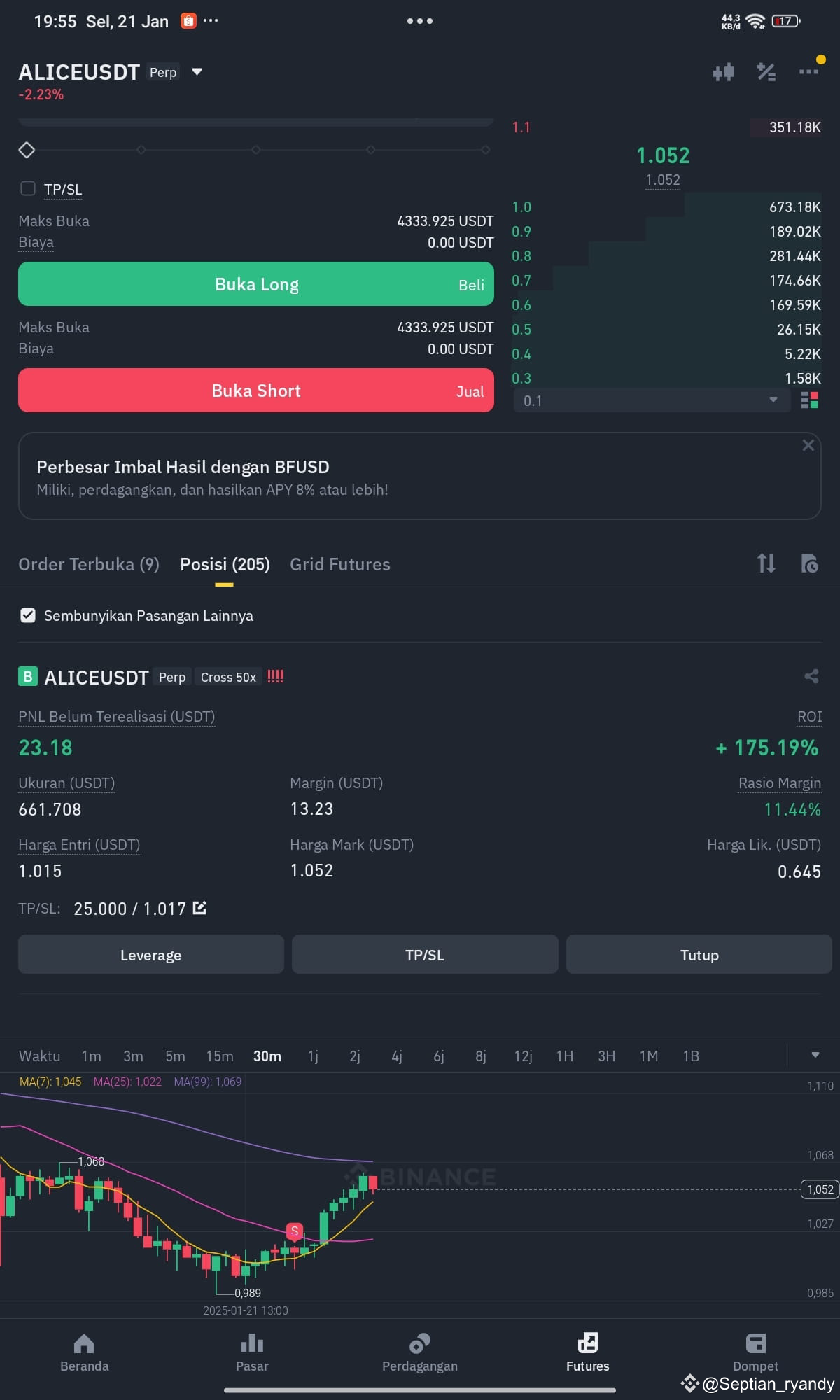The width and height of the screenshot is (840, 1400).
Task: Edit the TP/SL values pencil icon
Action: [x=199, y=908]
